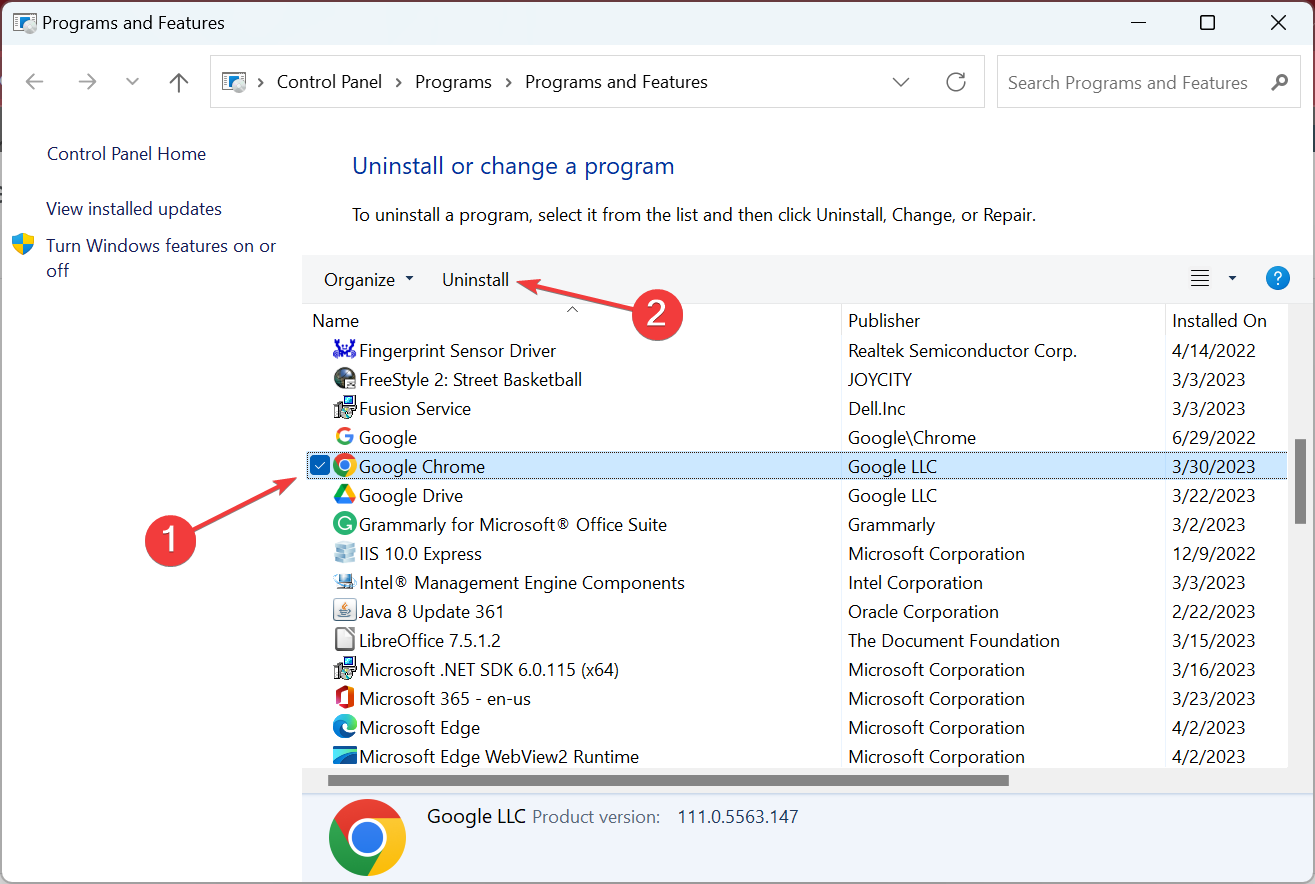
Task: Click the Google program icon in list
Action: [x=344, y=437]
